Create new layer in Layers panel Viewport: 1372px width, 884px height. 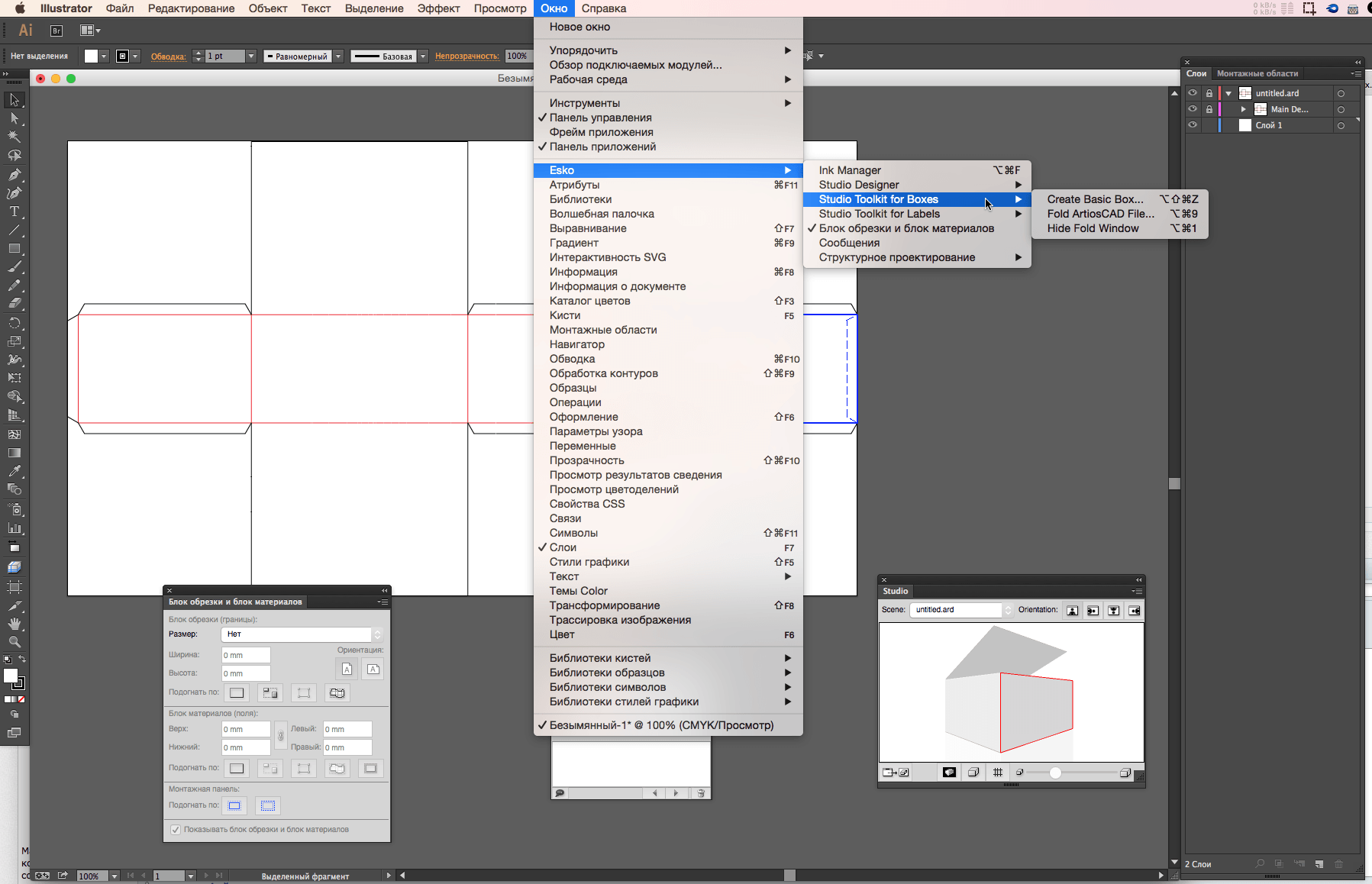pyautogui.click(x=1319, y=864)
